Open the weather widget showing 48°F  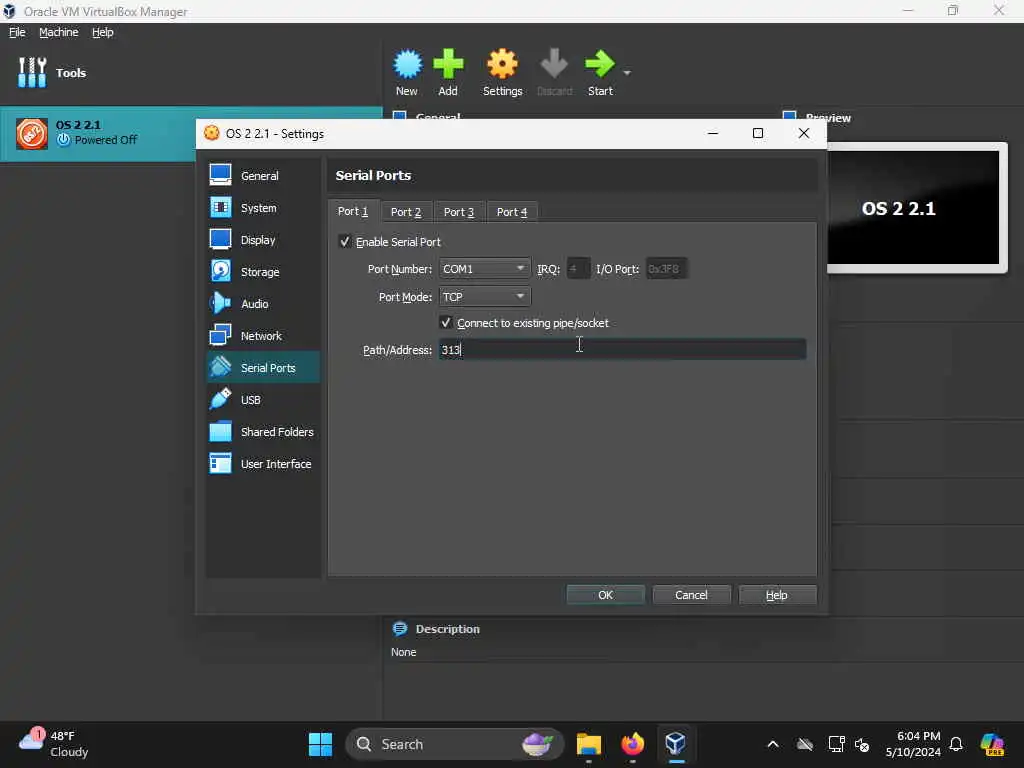[x=54, y=744]
